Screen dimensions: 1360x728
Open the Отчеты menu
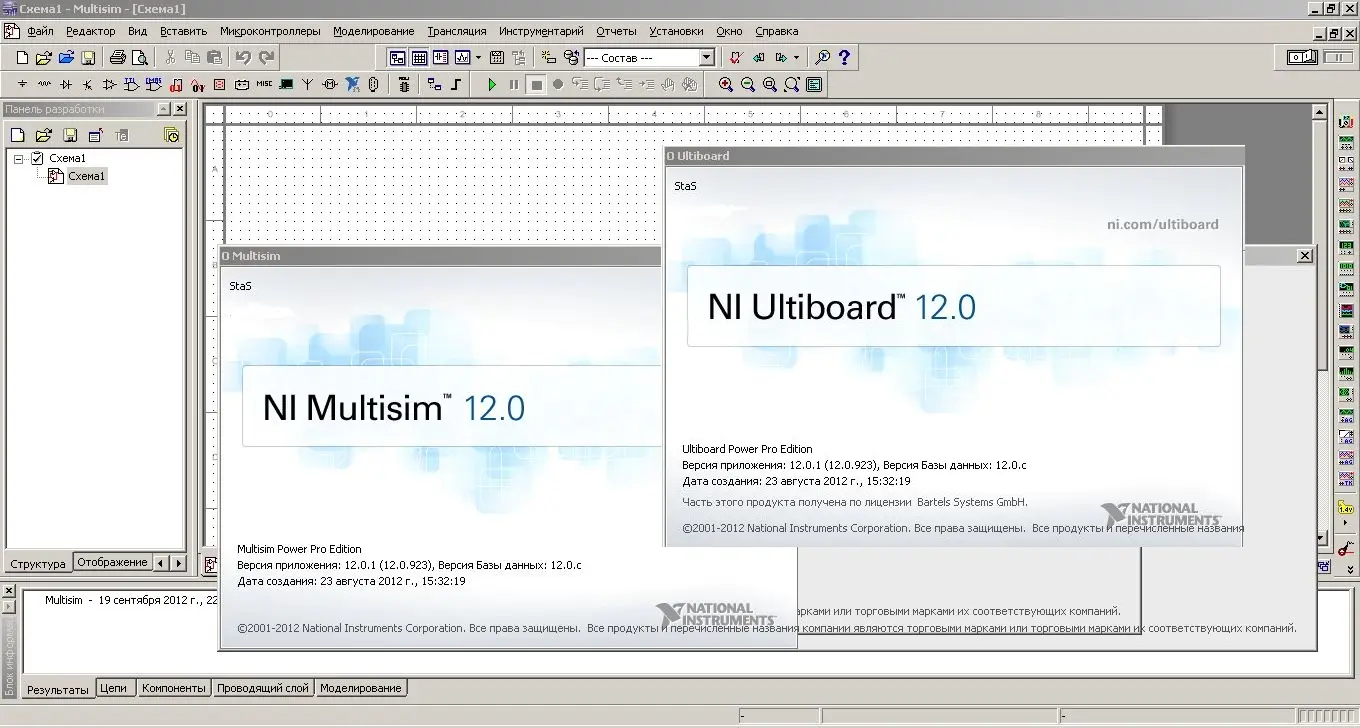pos(616,31)
